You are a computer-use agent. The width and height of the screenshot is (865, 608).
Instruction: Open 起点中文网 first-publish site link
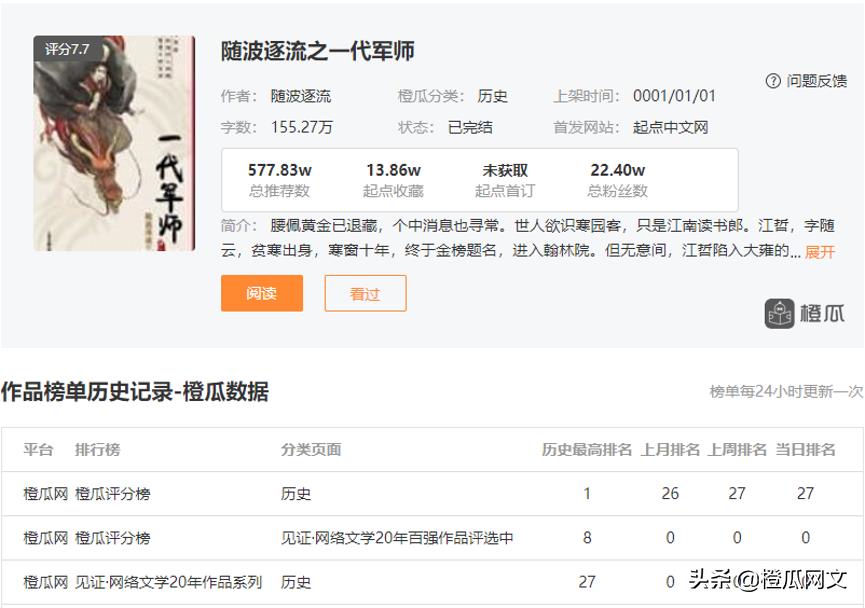pyautogui.click(x=671, y=127)
